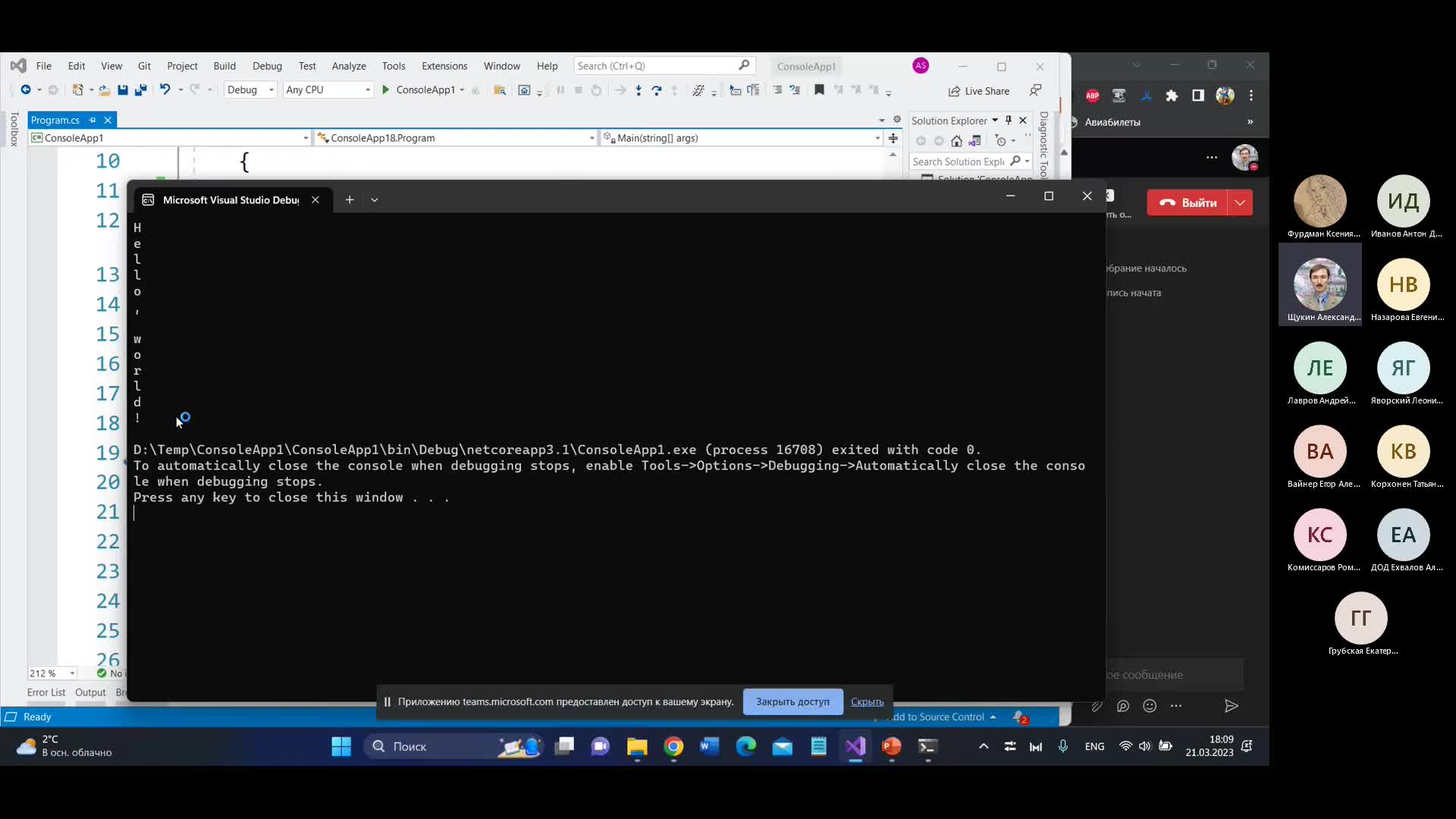
Task: Switch to Error List tab
Action: 46,692
